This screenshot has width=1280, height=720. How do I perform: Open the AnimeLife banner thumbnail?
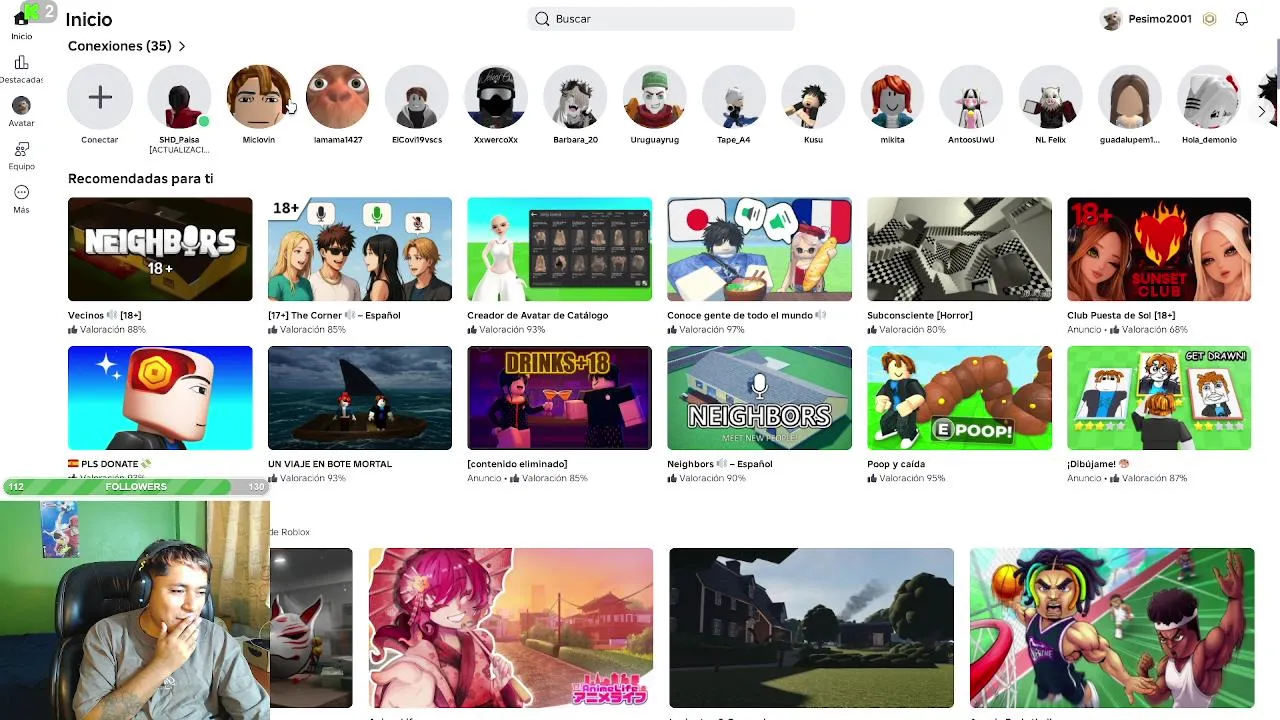(x=511, y=628)
